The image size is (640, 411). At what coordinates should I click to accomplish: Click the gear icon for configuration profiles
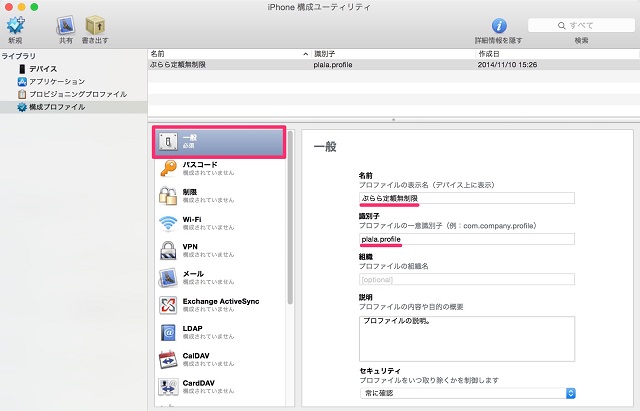pyautogui.click(x=22, y=107)
